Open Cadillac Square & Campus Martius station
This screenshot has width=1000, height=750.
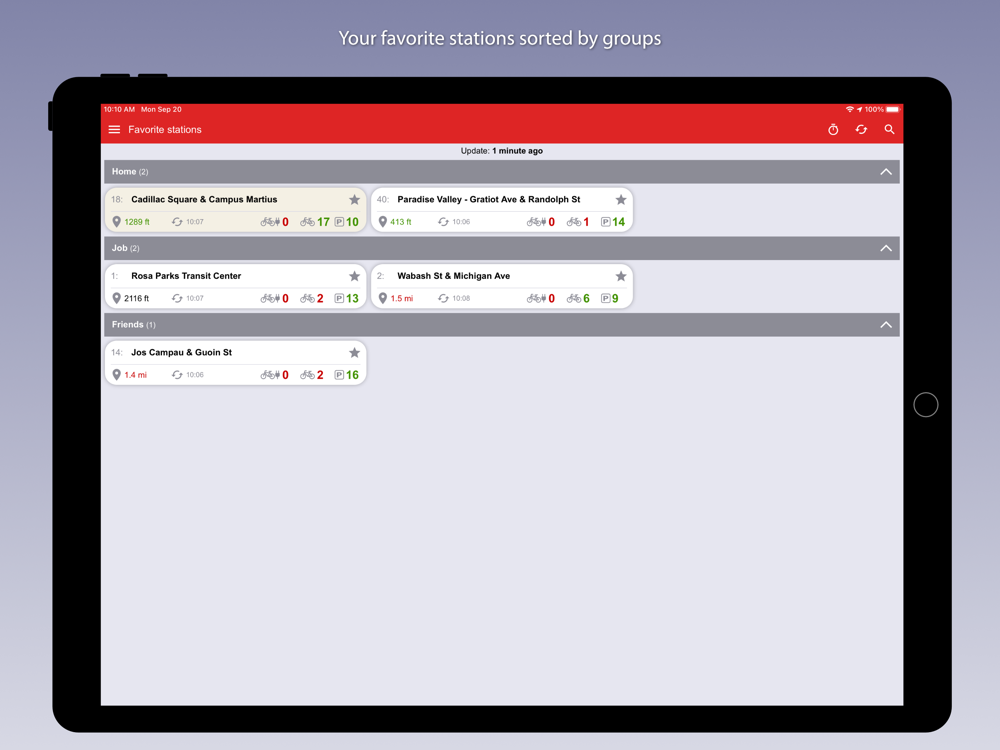[x=235, y=210]
